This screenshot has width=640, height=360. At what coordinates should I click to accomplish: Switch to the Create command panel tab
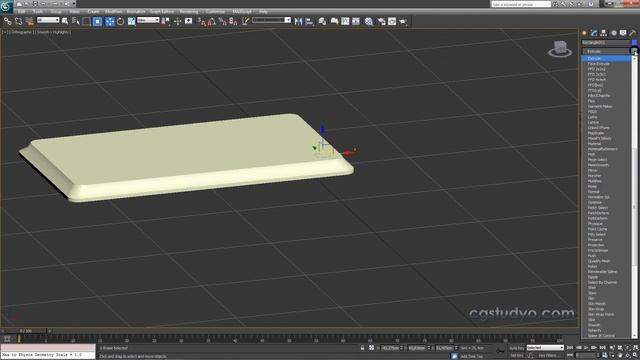(584, 33)
